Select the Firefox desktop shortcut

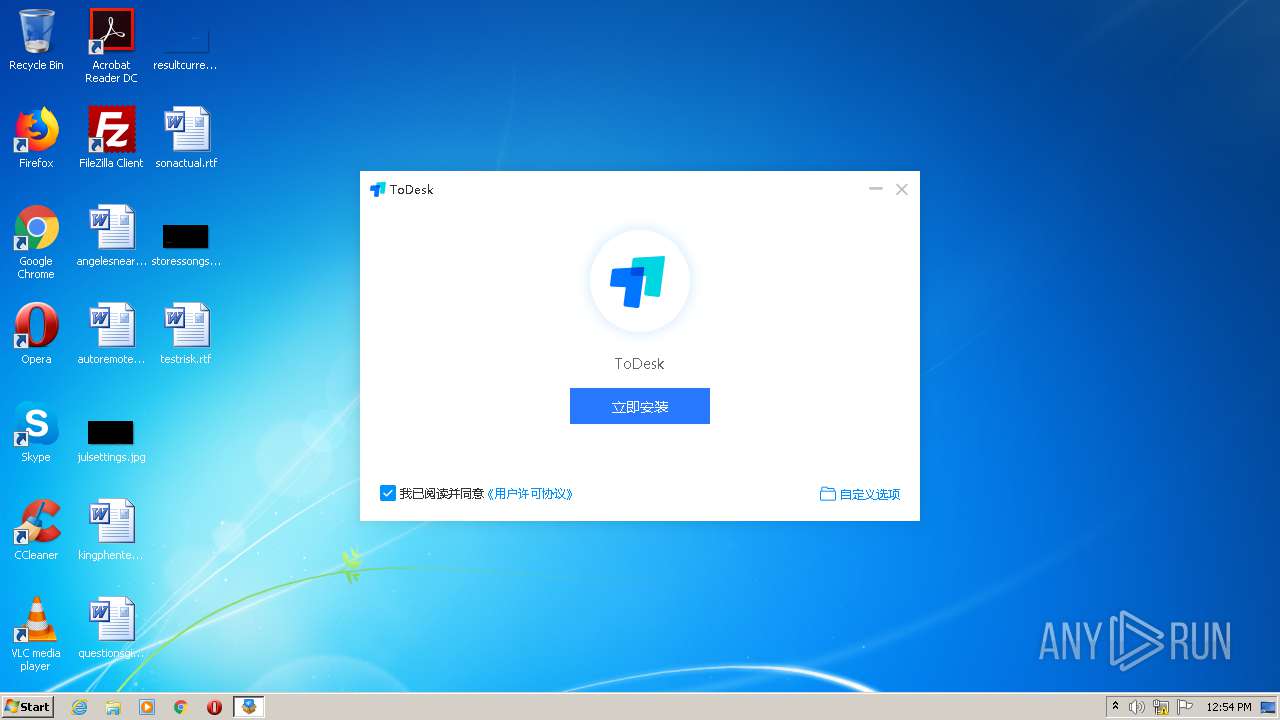36,138
